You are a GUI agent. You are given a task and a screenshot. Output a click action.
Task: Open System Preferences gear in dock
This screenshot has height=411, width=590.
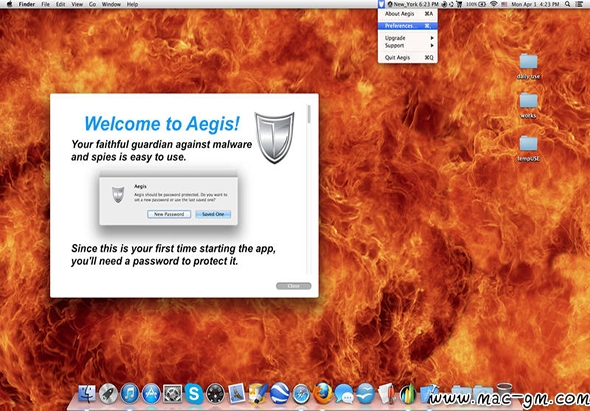click(x=173, y=394)
